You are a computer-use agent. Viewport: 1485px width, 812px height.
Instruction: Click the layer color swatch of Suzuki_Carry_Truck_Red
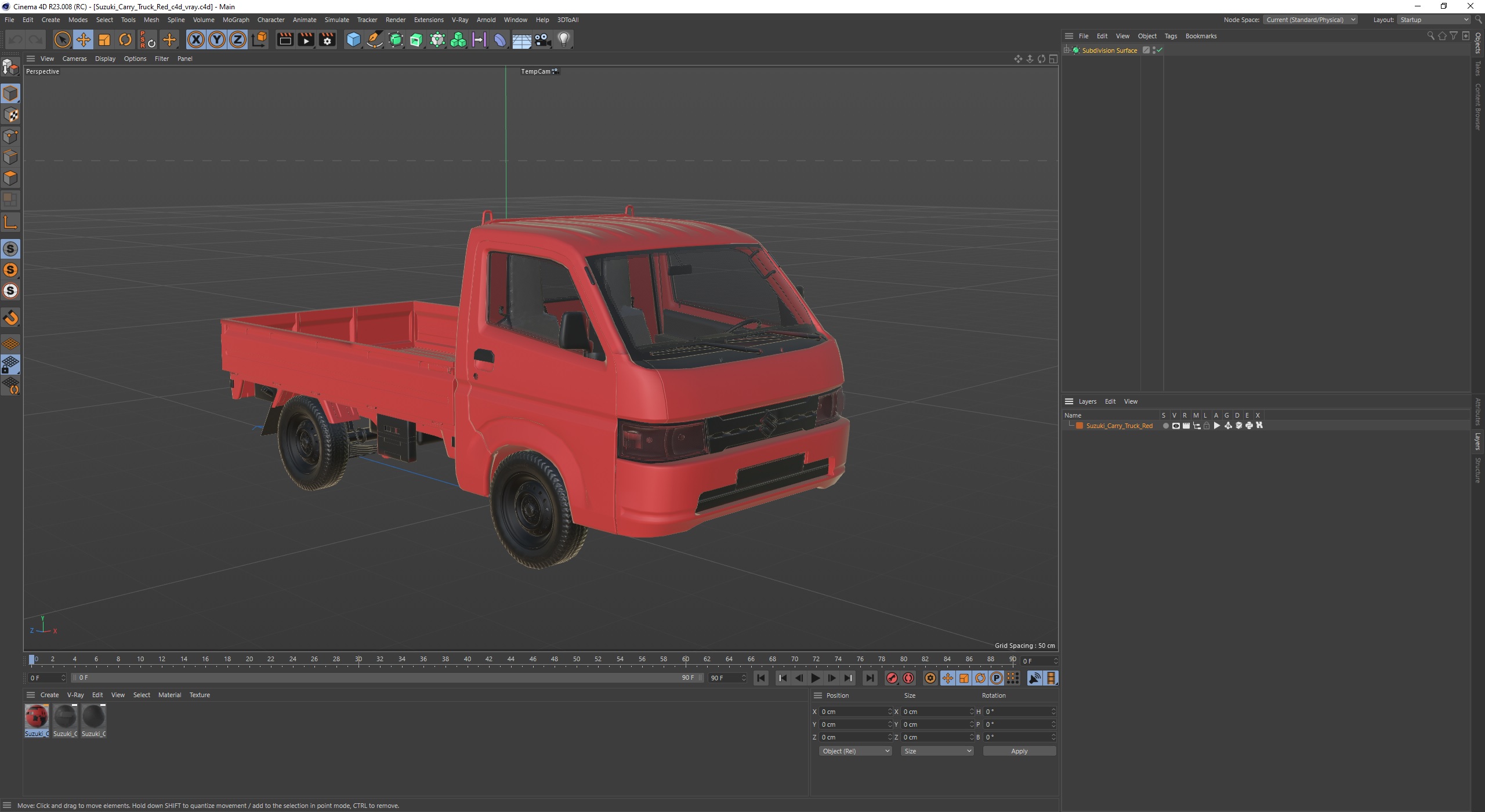[x=1080, y=426]
